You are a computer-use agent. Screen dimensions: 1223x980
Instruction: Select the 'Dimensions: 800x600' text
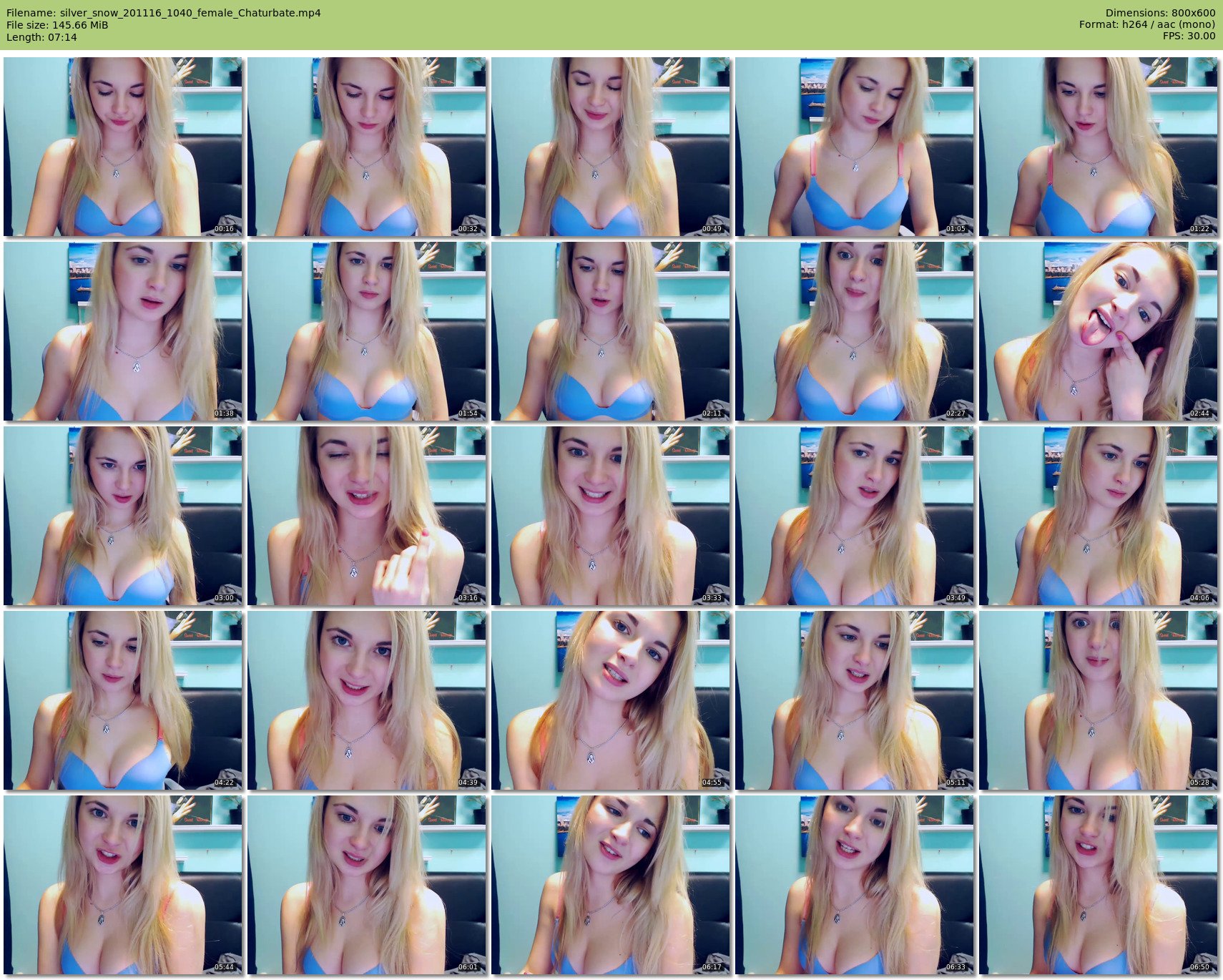tap(1160, 13)
